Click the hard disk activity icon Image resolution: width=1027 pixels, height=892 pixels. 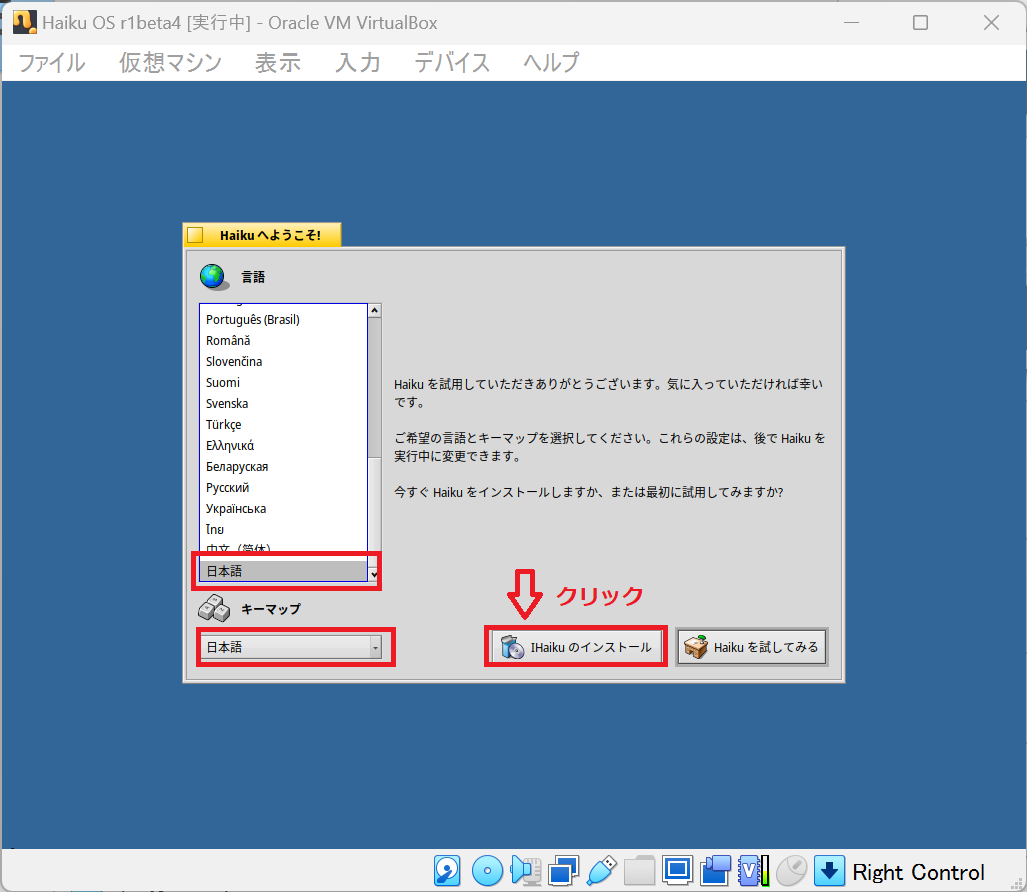pyautogui.click(x=447, y=871)
